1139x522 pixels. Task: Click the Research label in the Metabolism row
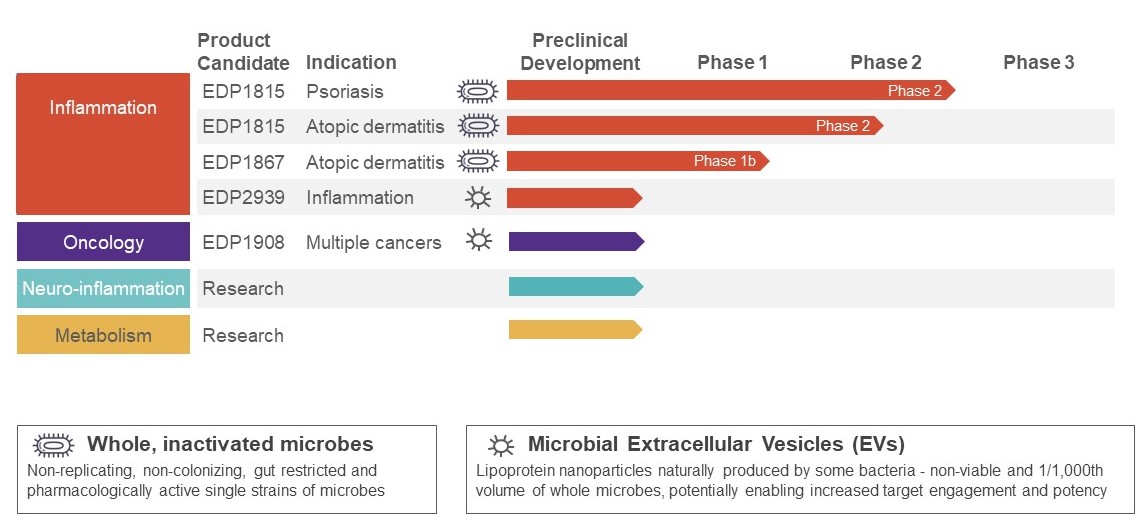[x=243, y=335]
